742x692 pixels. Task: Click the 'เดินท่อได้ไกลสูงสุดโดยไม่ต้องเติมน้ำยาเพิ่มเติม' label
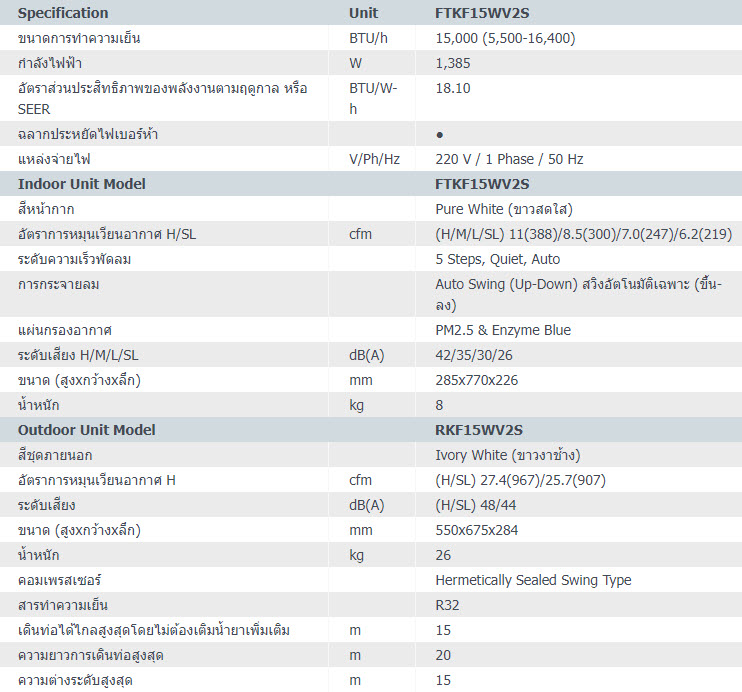(x=153, y=630)
